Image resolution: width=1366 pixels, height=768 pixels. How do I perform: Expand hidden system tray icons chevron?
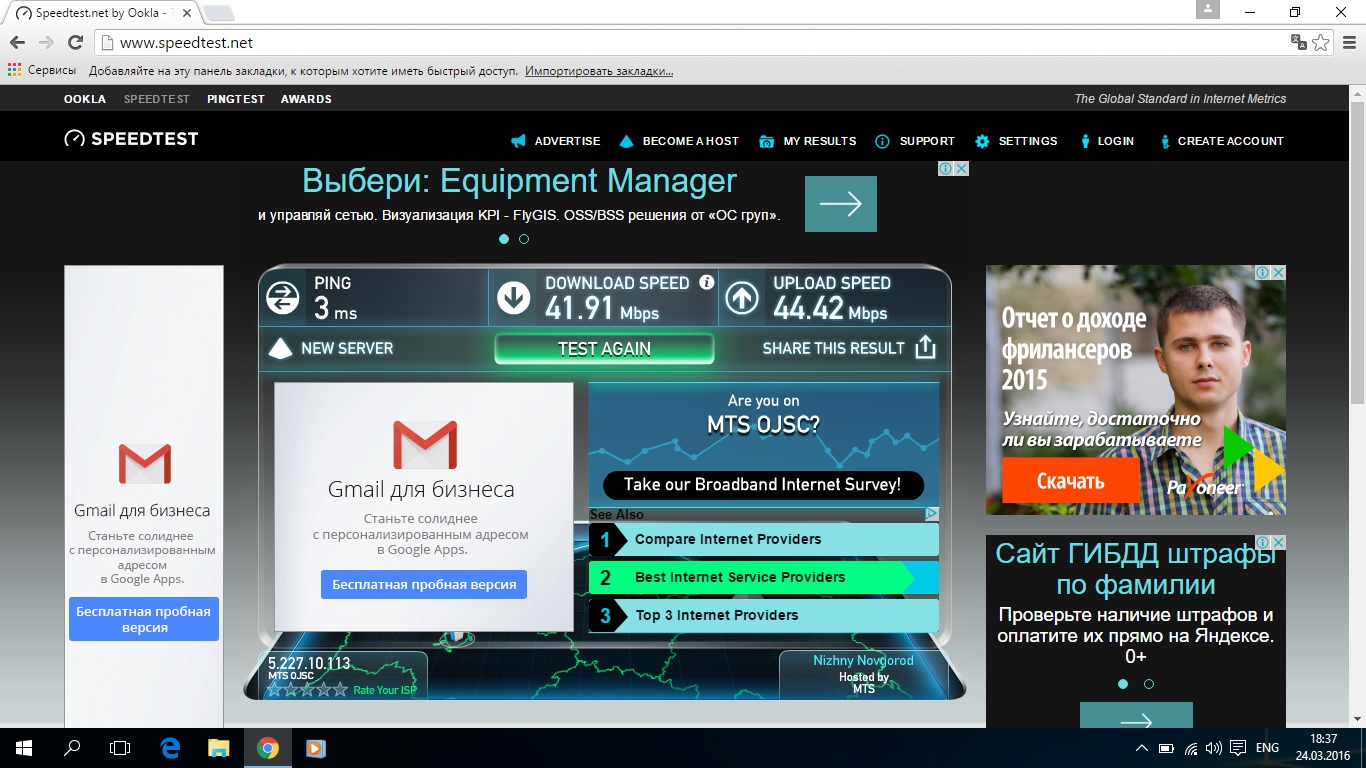click(x=1141, y=748)
